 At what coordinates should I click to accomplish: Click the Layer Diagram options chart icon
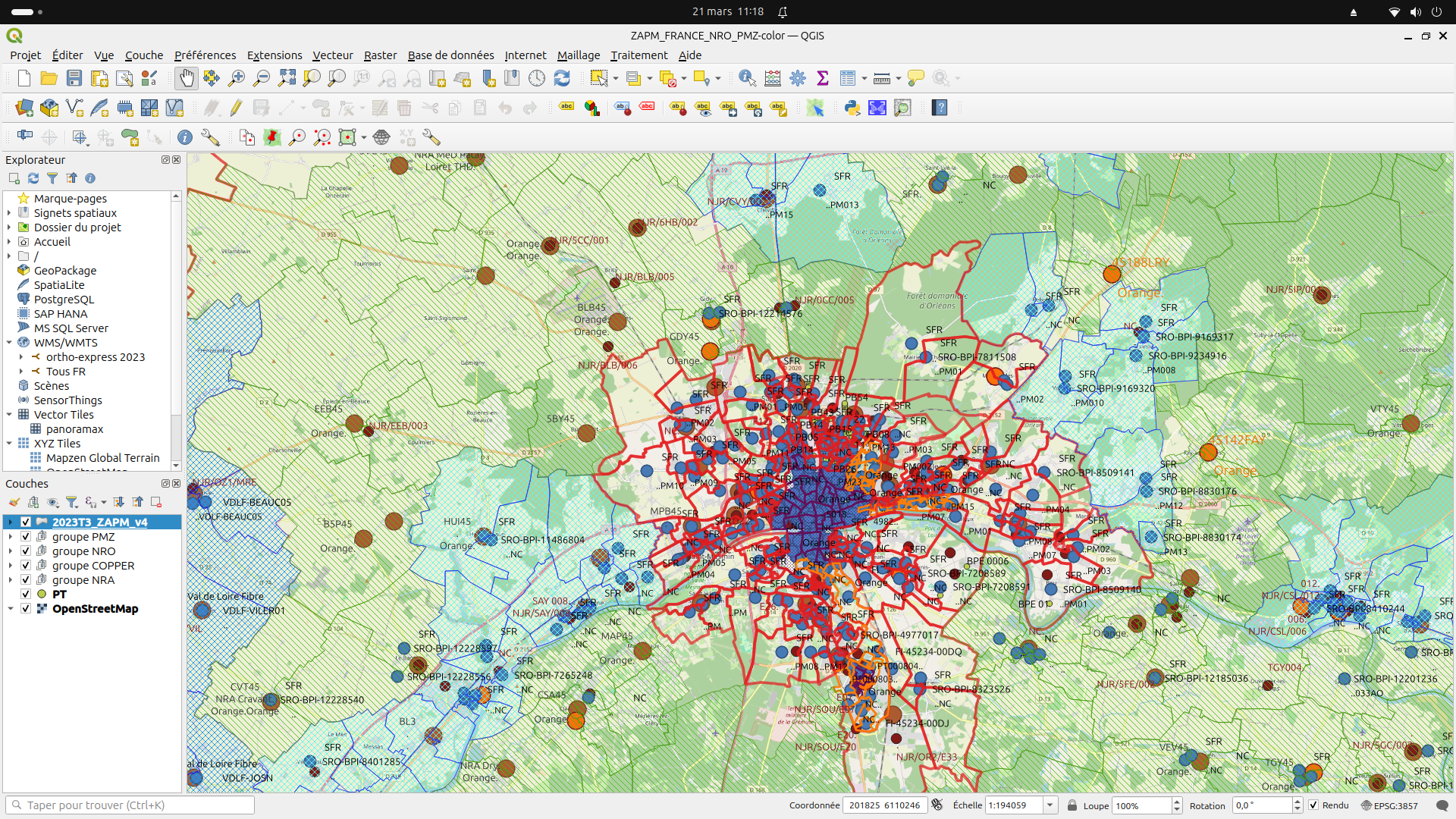[592, 108]
